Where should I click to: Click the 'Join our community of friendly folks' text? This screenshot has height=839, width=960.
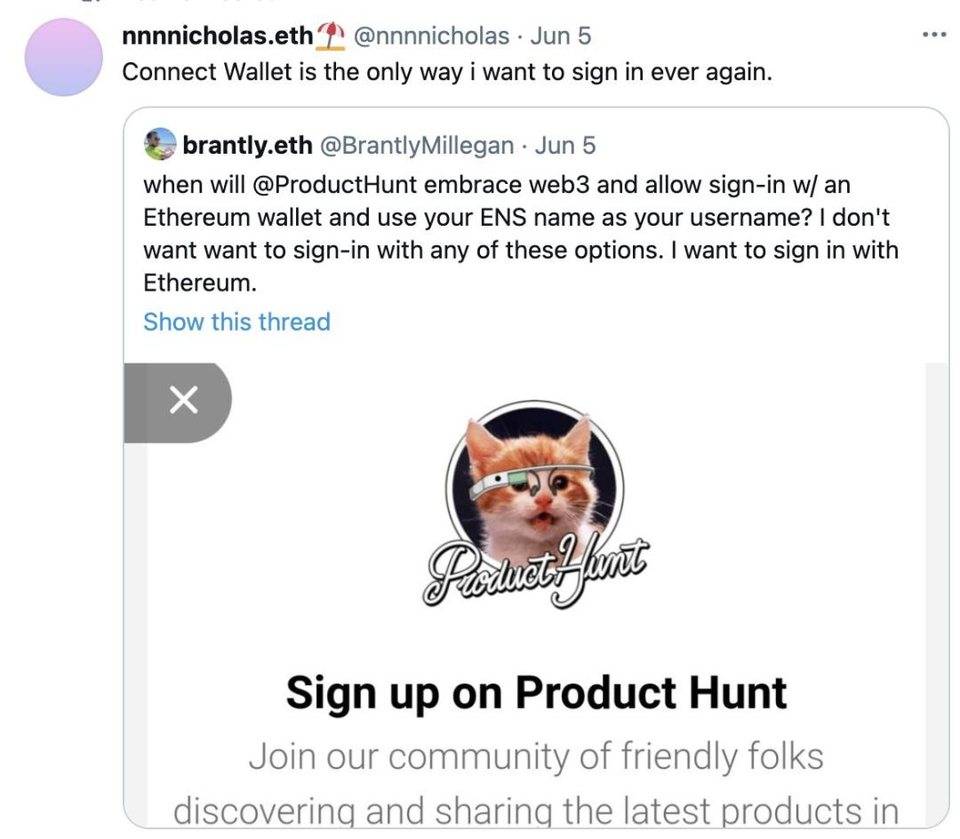[536, 756]
